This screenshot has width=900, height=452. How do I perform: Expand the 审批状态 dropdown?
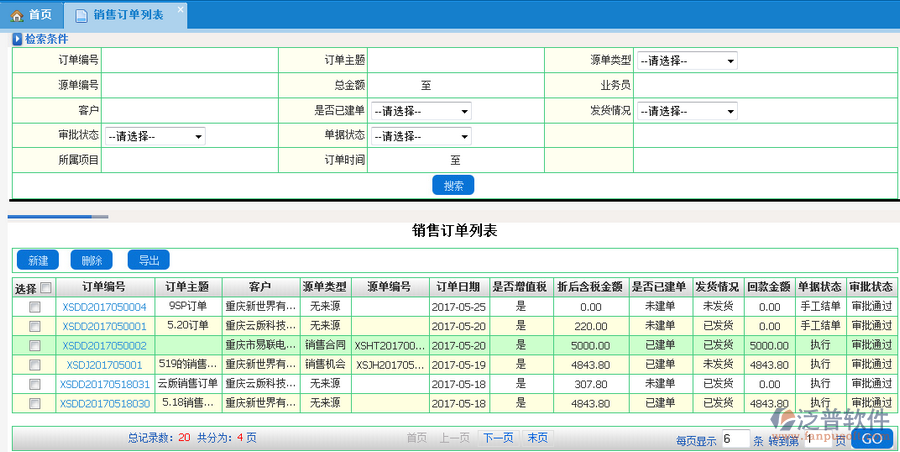click(x=155, y=136)
